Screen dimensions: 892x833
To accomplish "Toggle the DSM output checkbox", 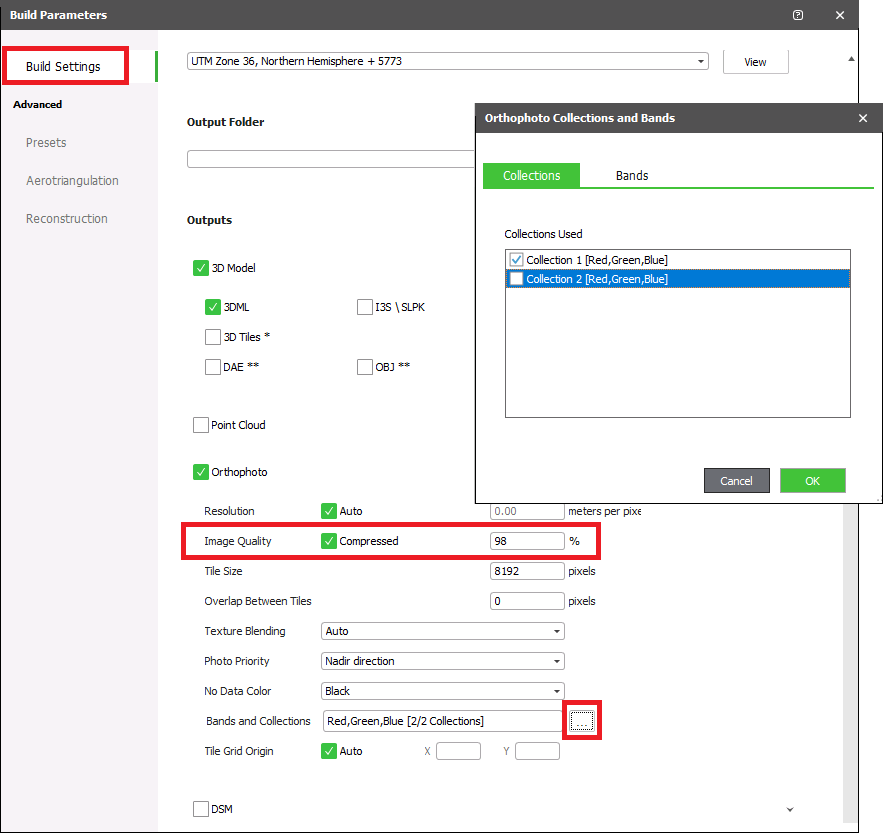I will click(x=201, y=808).
